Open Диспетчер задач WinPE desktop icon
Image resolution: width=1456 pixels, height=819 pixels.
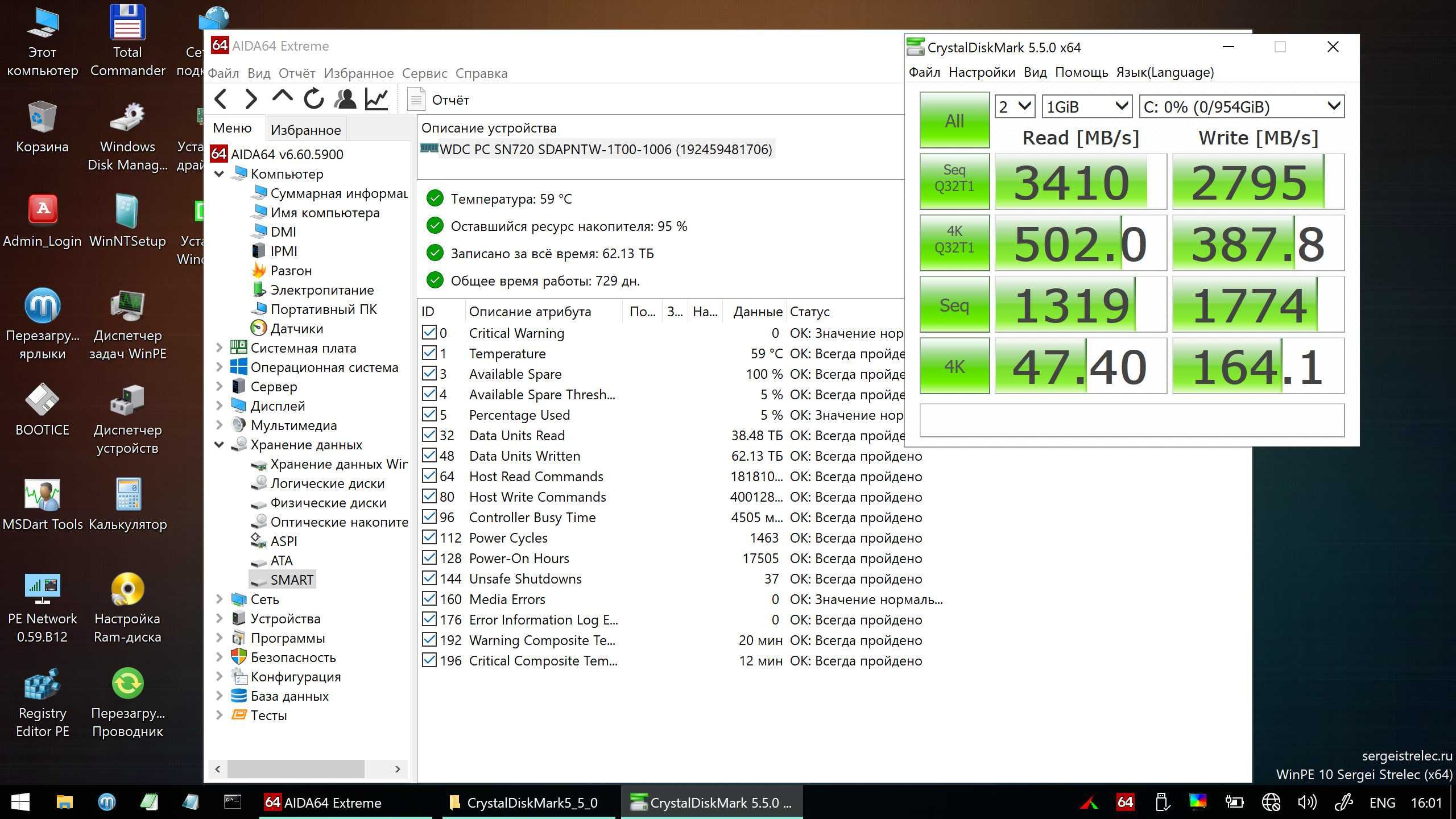(127, 325)
